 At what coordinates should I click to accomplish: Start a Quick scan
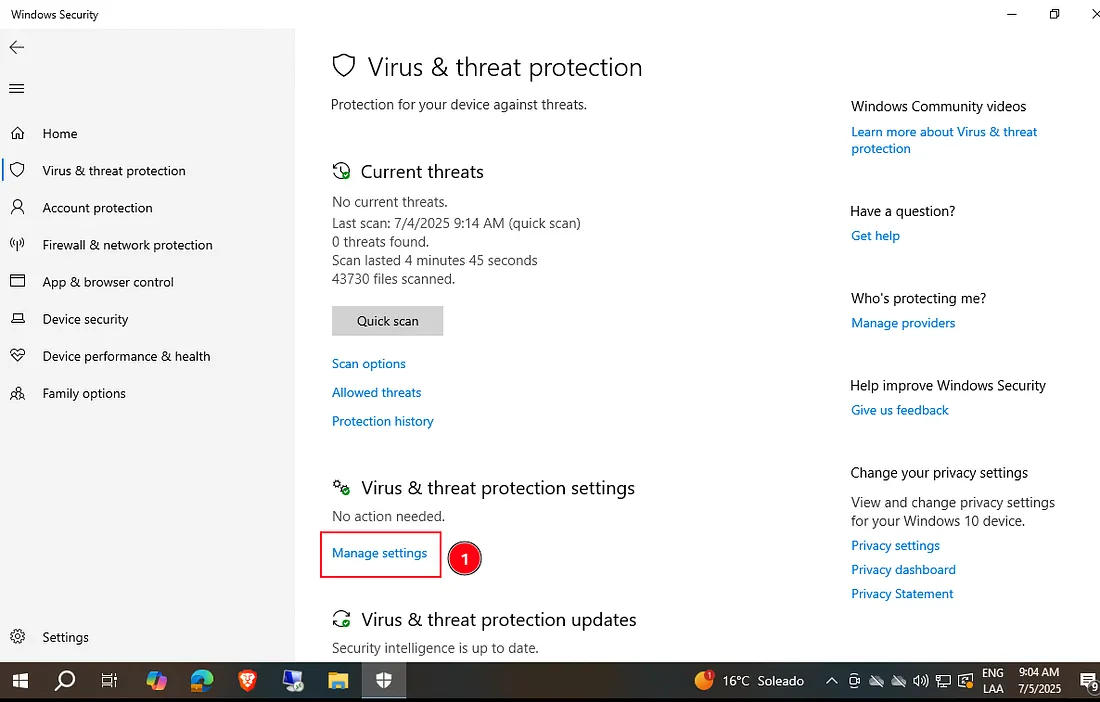[x=387, y=320]
